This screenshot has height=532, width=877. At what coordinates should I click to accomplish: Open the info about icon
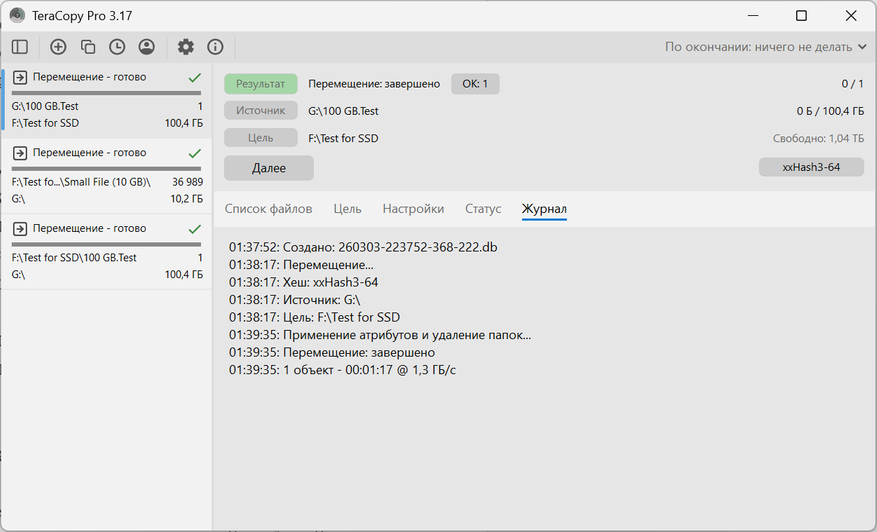click(215, 47)
